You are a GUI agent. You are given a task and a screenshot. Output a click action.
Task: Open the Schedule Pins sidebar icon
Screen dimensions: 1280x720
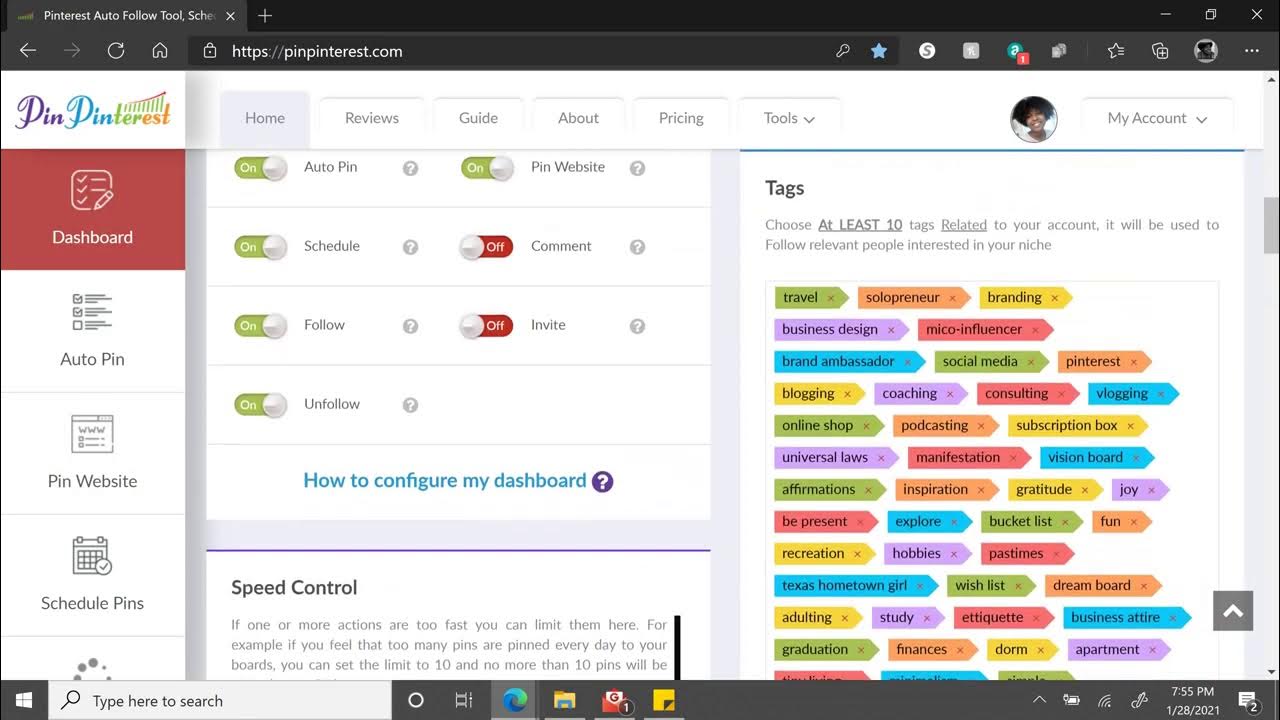point(92,556)
